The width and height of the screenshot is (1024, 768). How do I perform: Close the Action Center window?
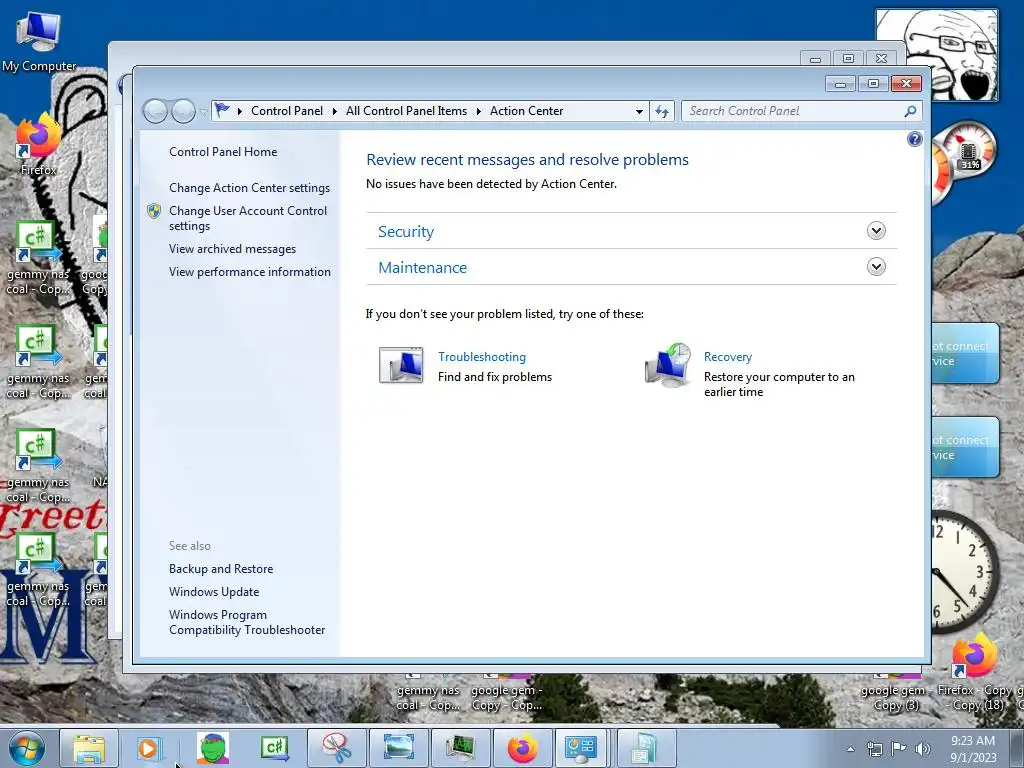click(906, 84)
